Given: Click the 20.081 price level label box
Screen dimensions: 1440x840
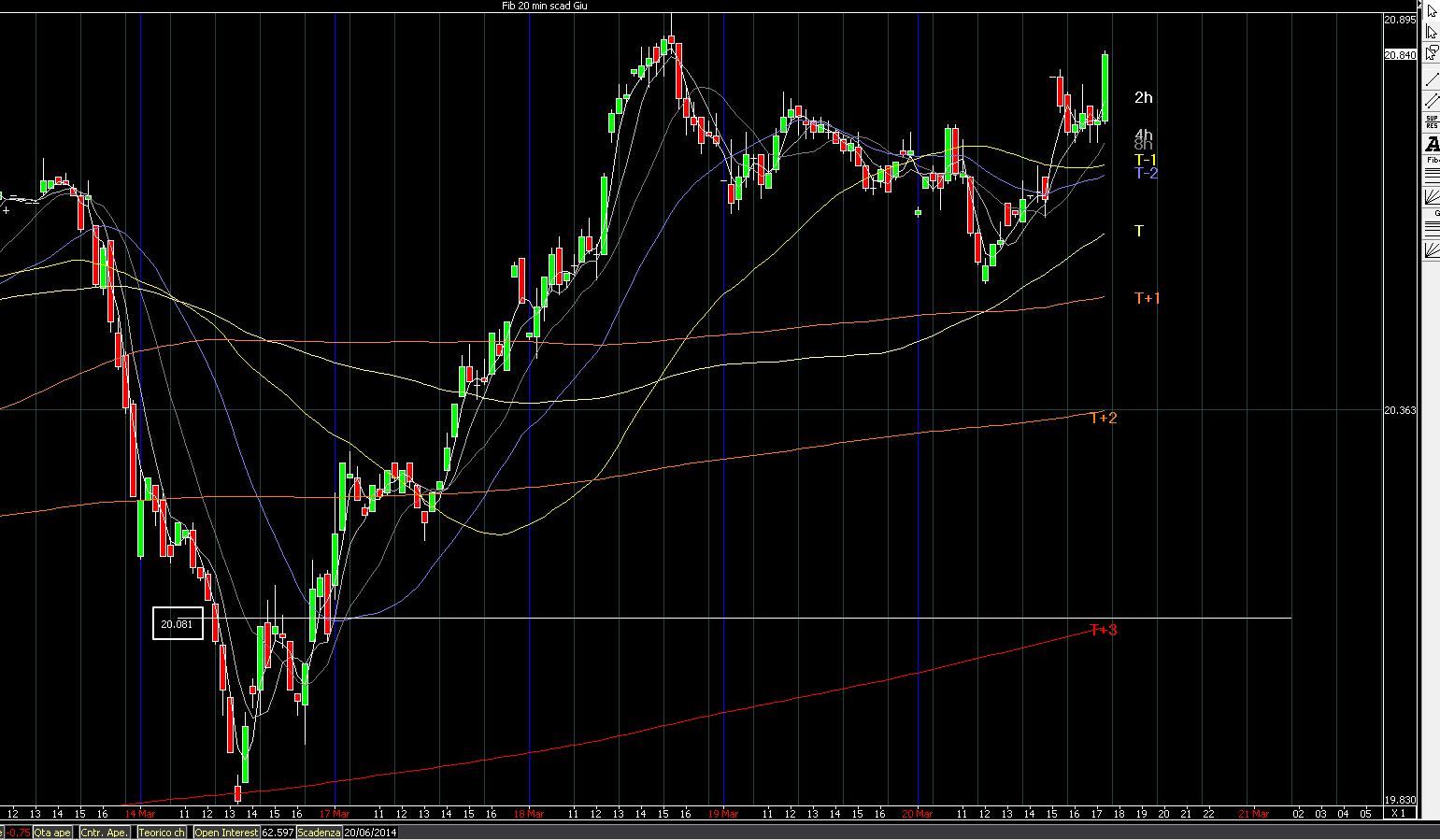Looking at the screenshot, I should pos(178,624).
